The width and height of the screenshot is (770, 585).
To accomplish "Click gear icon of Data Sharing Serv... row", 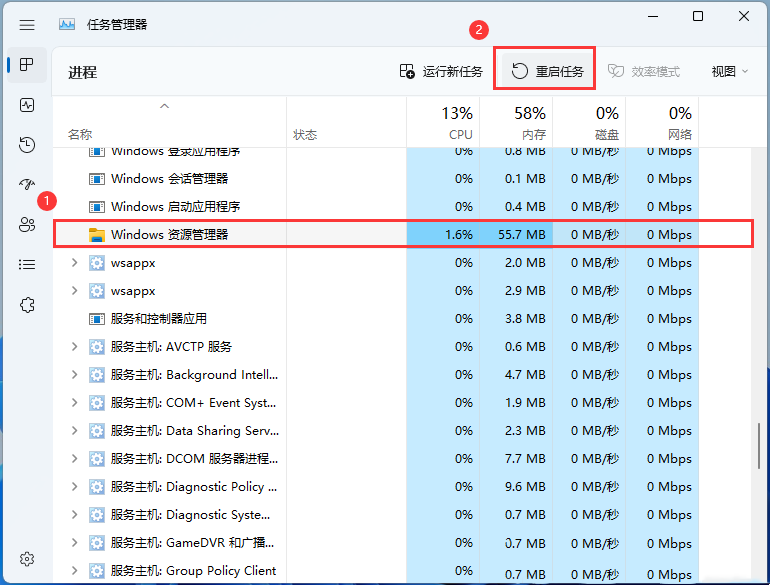I will point(97,431).
